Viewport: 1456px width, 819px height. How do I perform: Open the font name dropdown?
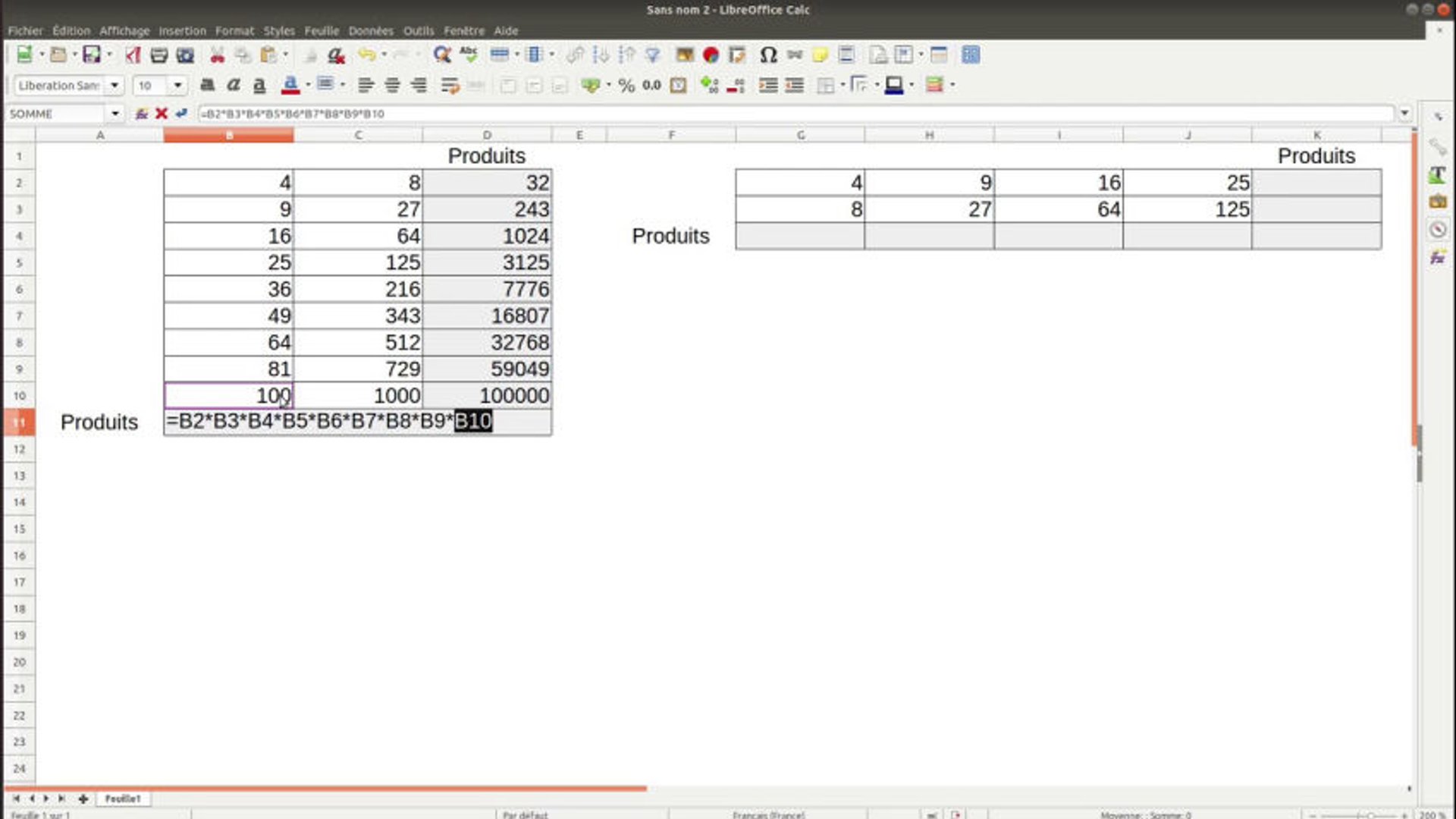point(115,85)
